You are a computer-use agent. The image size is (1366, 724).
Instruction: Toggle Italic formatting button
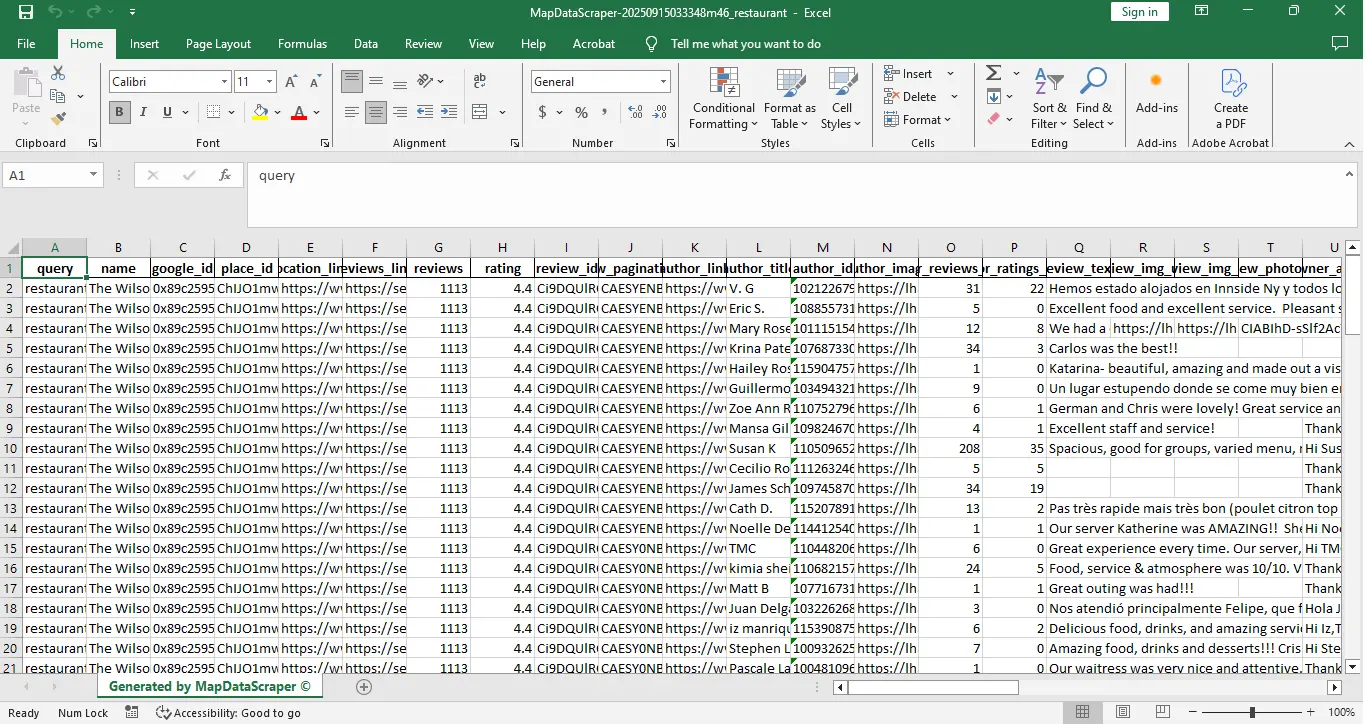pos(143,112)
